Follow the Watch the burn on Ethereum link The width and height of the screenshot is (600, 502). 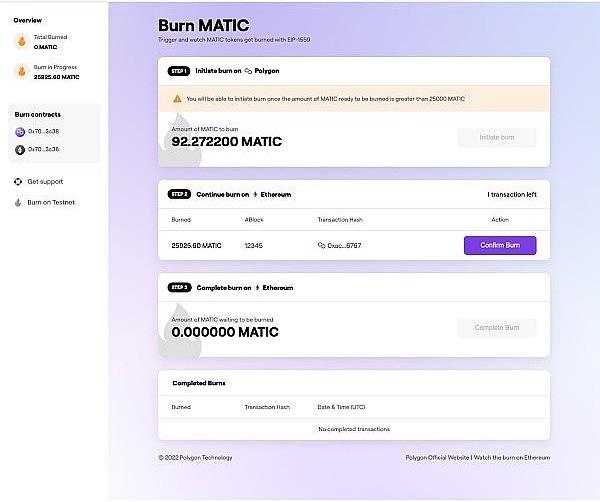coord(513,457)
